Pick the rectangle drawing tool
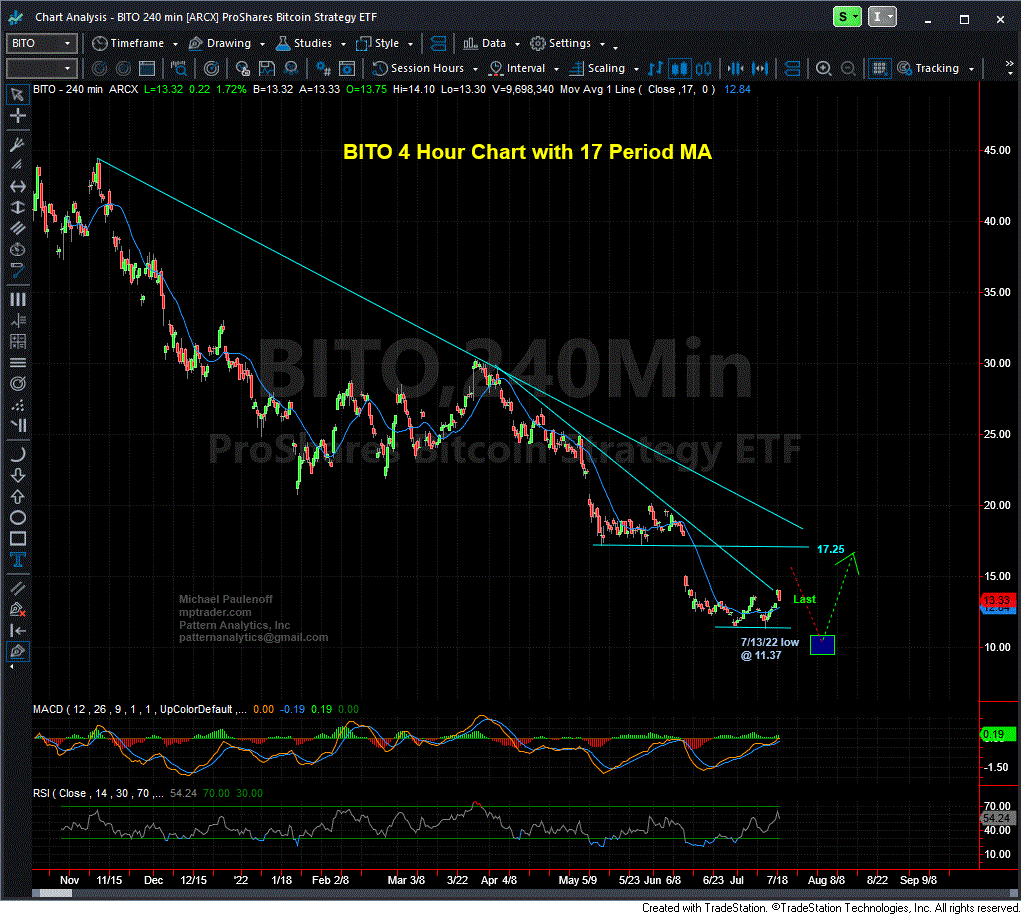1021x914 pixels. (18, 539)
